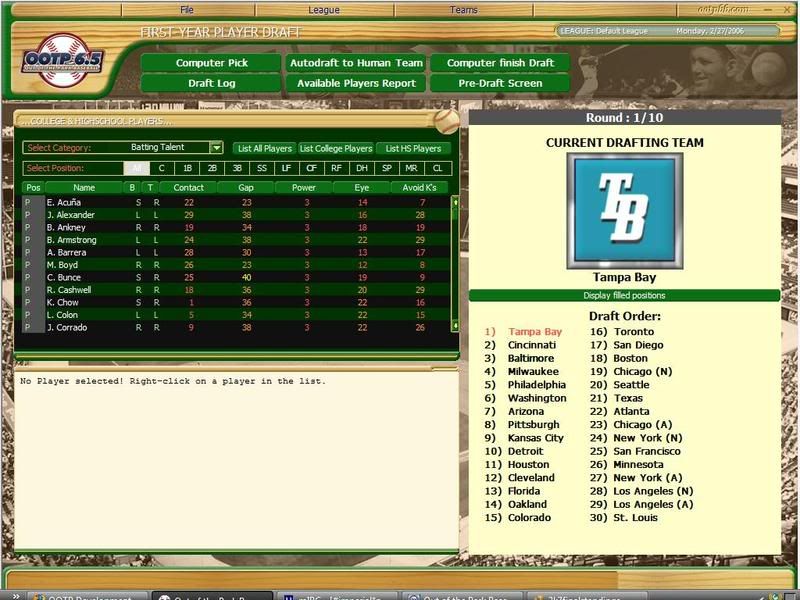Click the OOTP 6.5 baseball logo
This screenshot has width=800, height=600.
63,61
